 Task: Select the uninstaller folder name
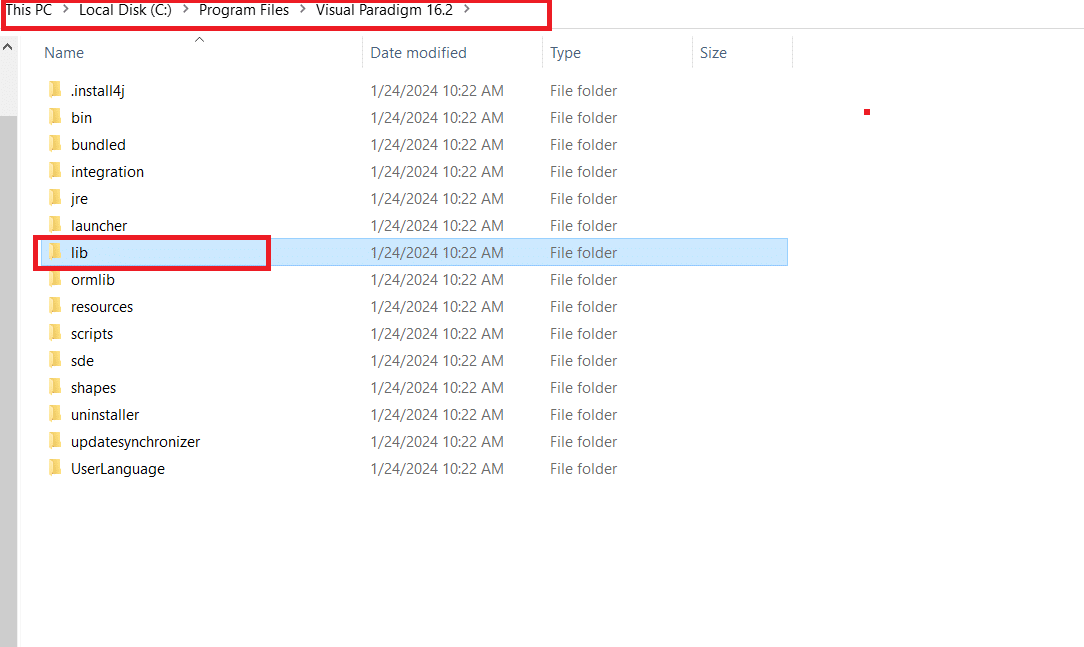(105, 415)
